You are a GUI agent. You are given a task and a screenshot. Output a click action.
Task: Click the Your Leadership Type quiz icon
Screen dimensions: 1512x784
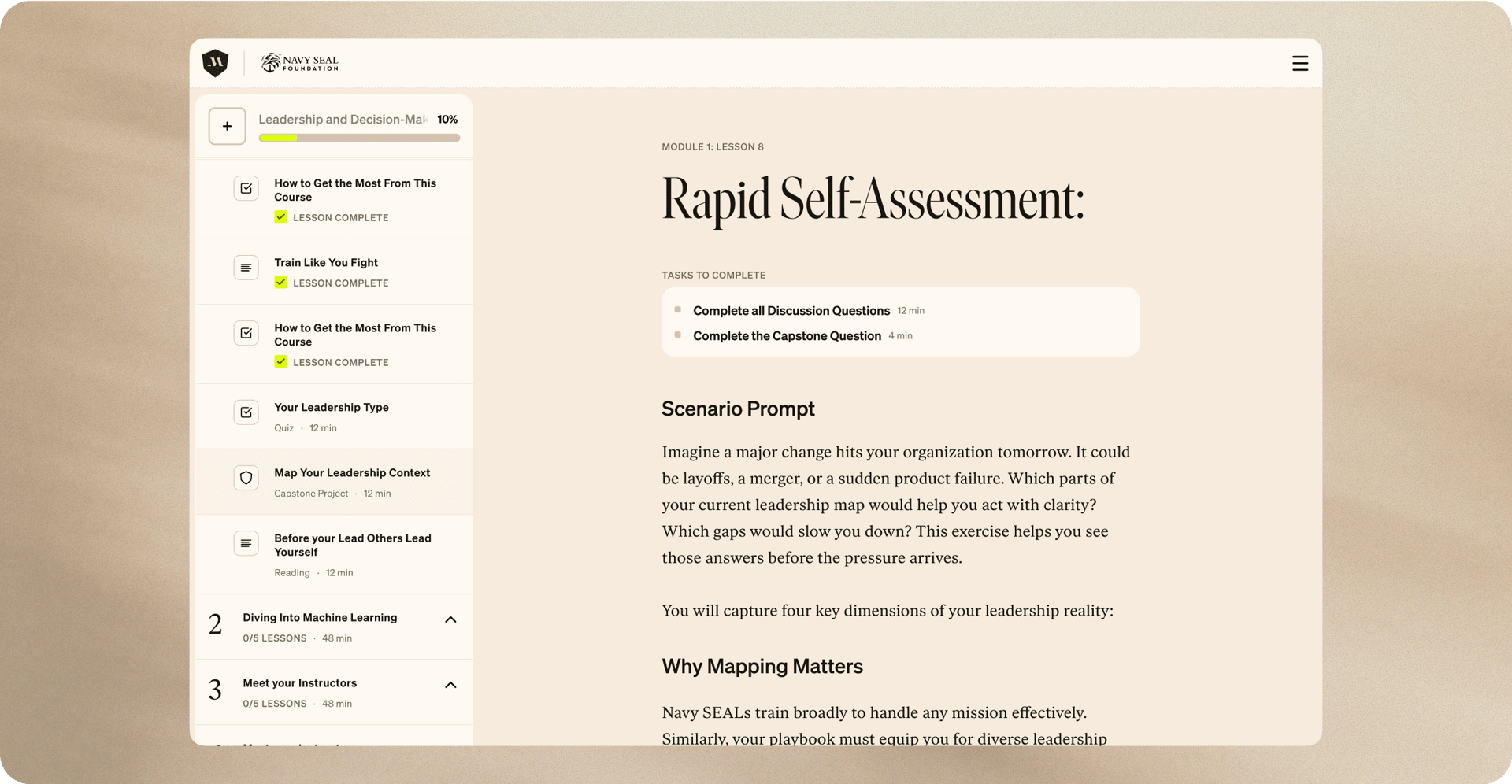[246, 412]
